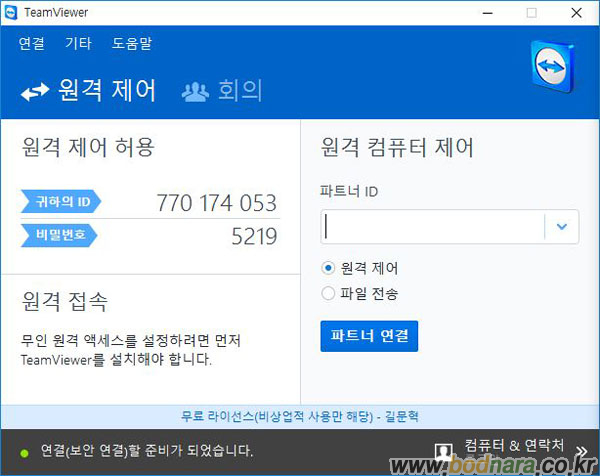Click the 파트너 연결 button
Viewport: 600px width, 476px height.
pos(369,336)
